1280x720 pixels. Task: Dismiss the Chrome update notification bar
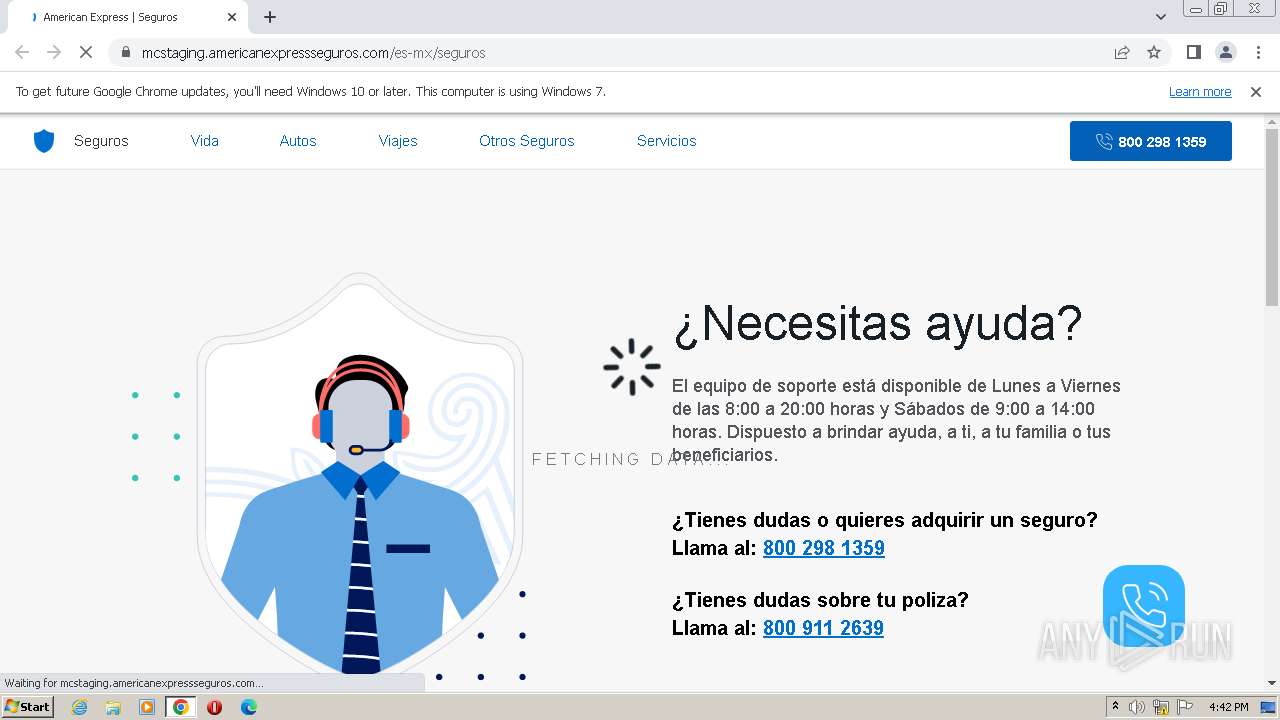pyautogui.click(x=1256, y=92)
